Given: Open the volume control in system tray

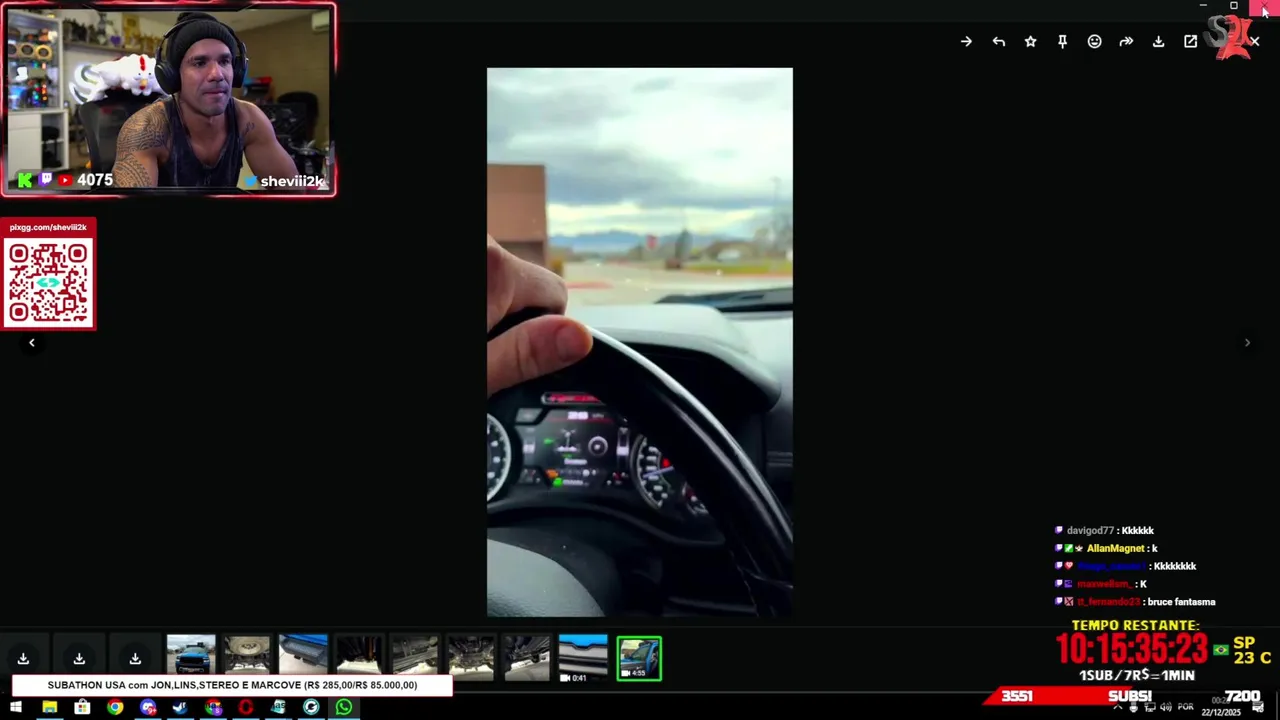Looking at the screenshot, I should [1164, 707].
